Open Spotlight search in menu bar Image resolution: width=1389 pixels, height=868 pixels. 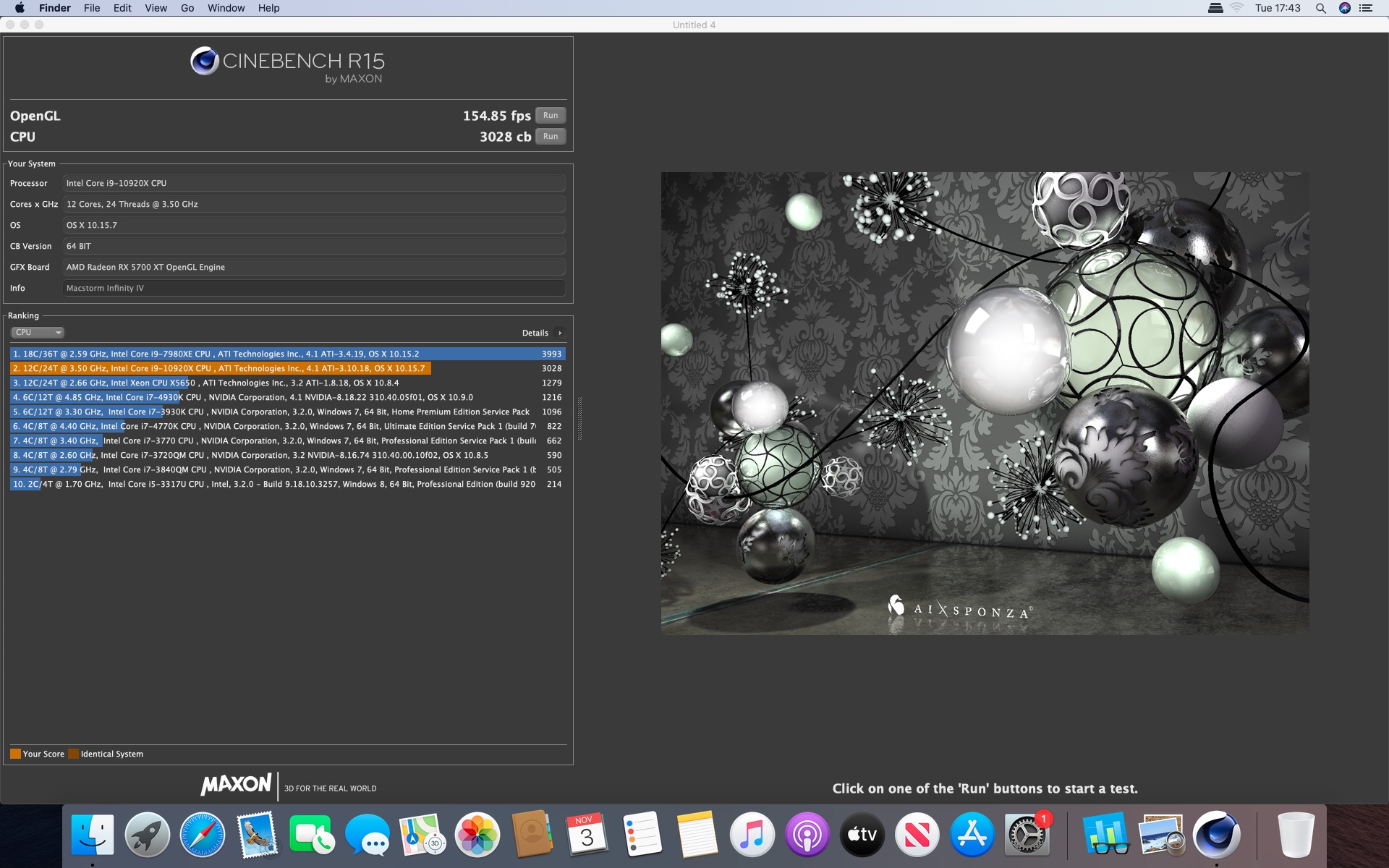pyautogui.click(x=1320, y=8)
